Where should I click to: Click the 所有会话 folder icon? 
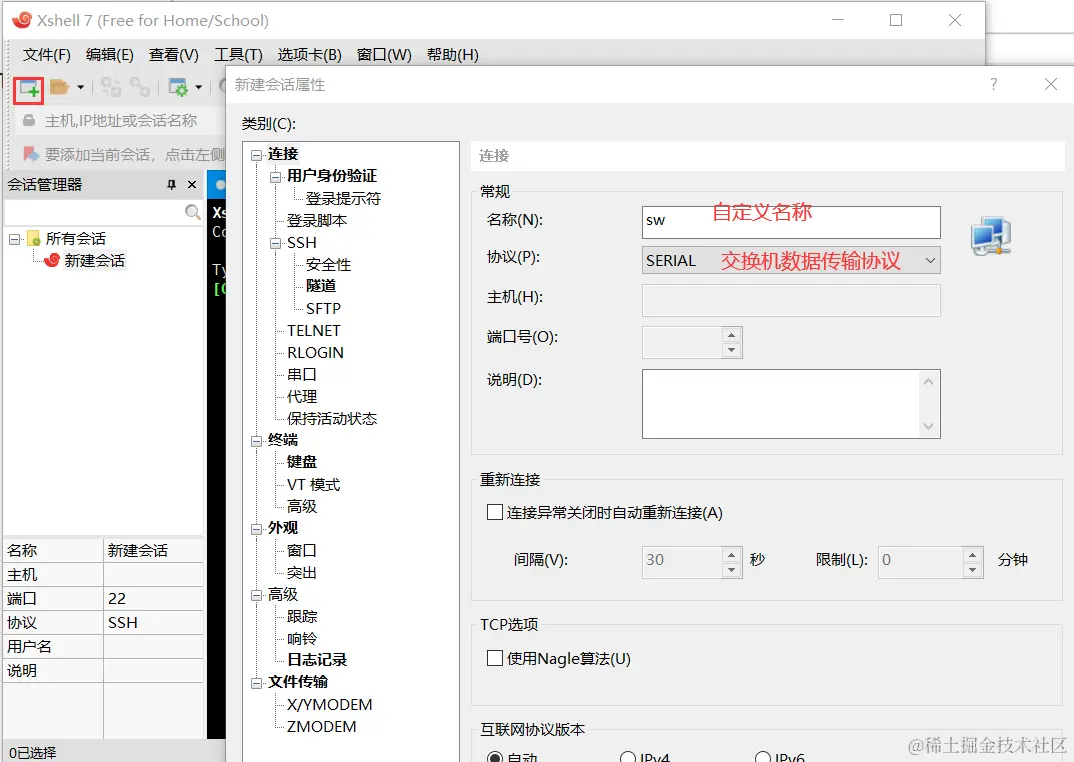[34, 238]
